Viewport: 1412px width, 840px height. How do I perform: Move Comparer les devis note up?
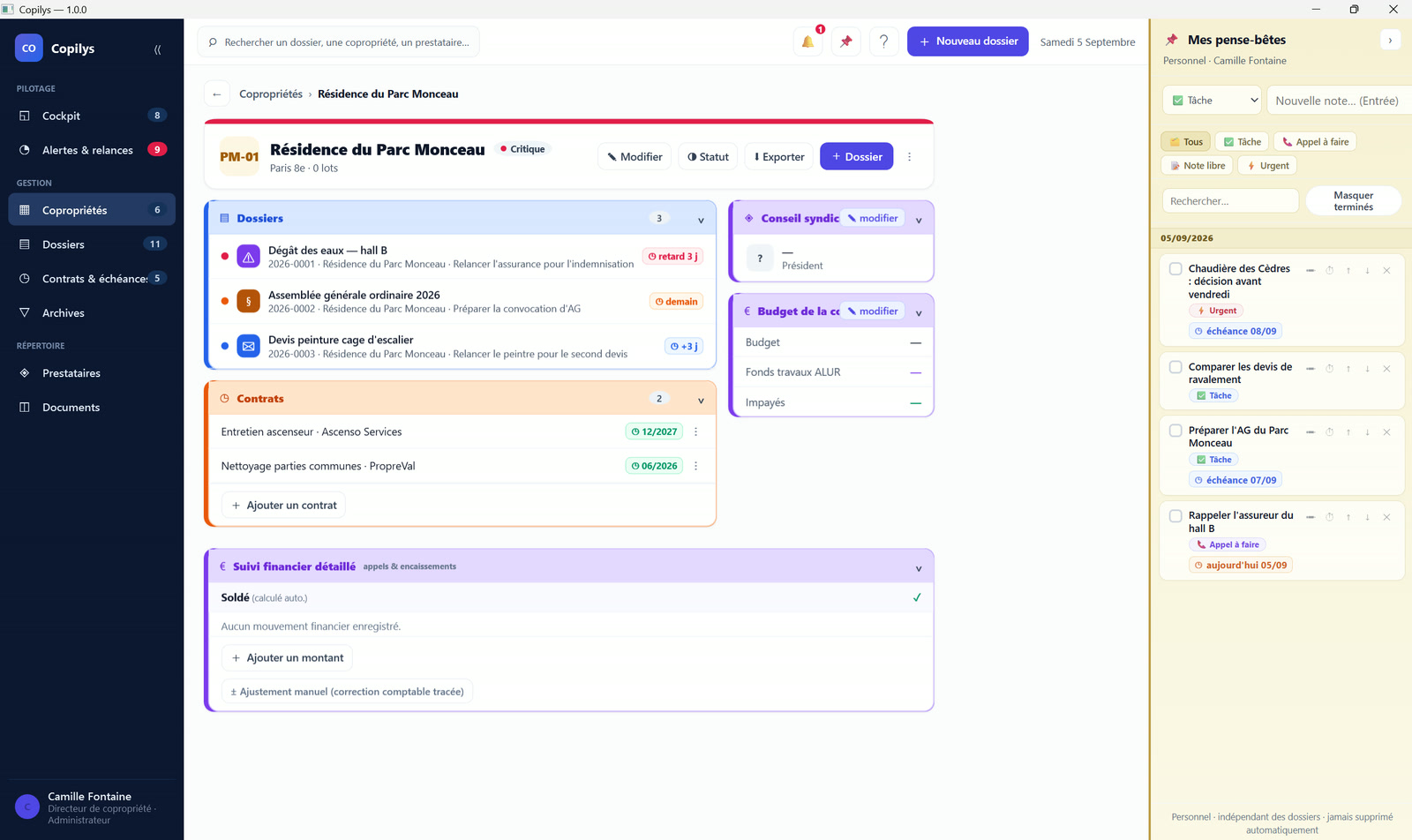click(x=1348, y=369)
